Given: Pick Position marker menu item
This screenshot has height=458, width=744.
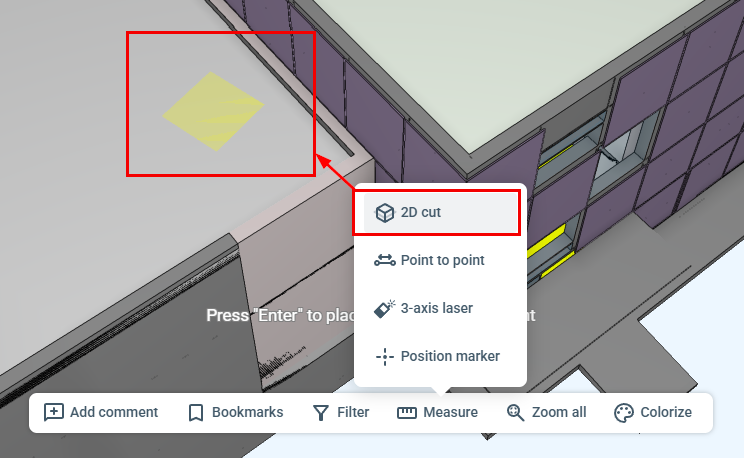Looking at the screenshot, I should point(440,356).
